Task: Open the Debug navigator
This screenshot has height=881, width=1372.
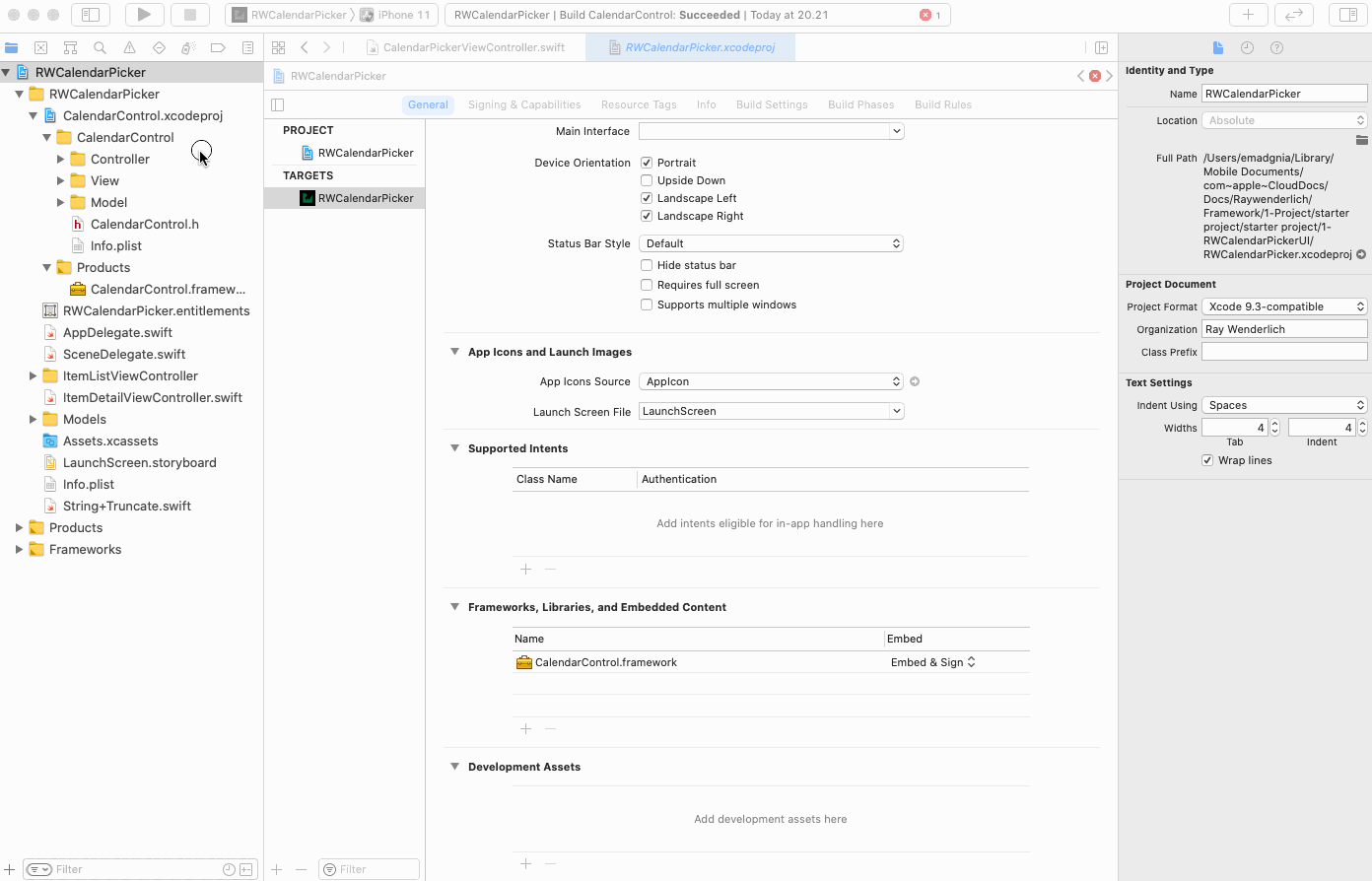Action: coord(188,47)
